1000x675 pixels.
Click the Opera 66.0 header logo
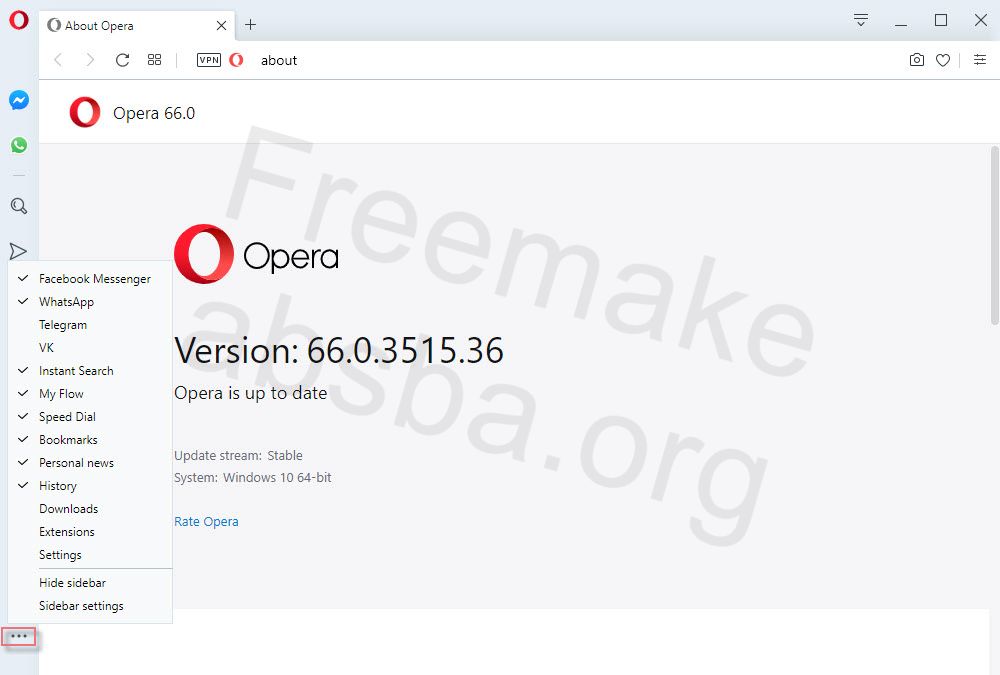pos(85,112)
